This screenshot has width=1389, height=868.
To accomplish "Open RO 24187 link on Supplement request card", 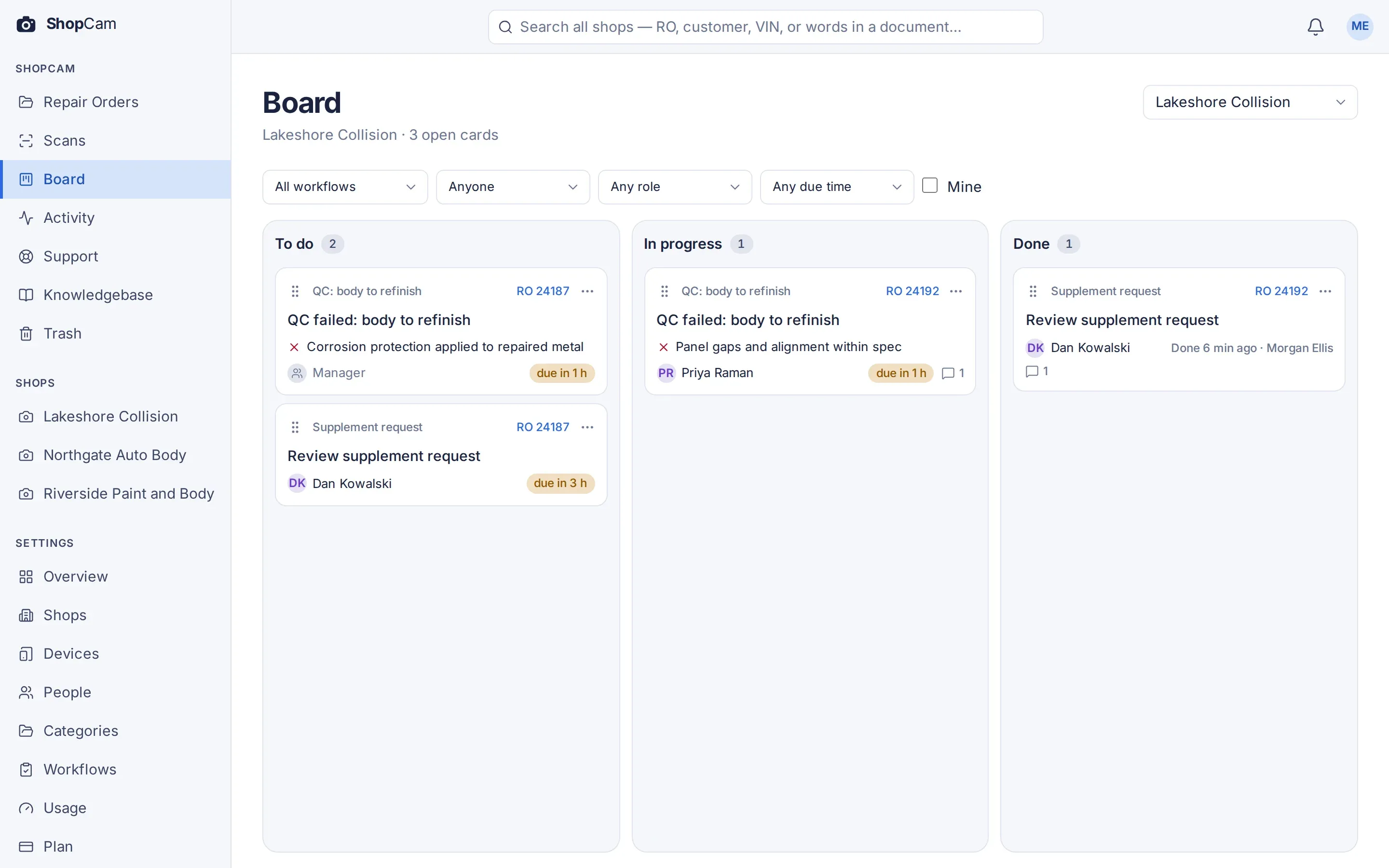I will point(543,427).
